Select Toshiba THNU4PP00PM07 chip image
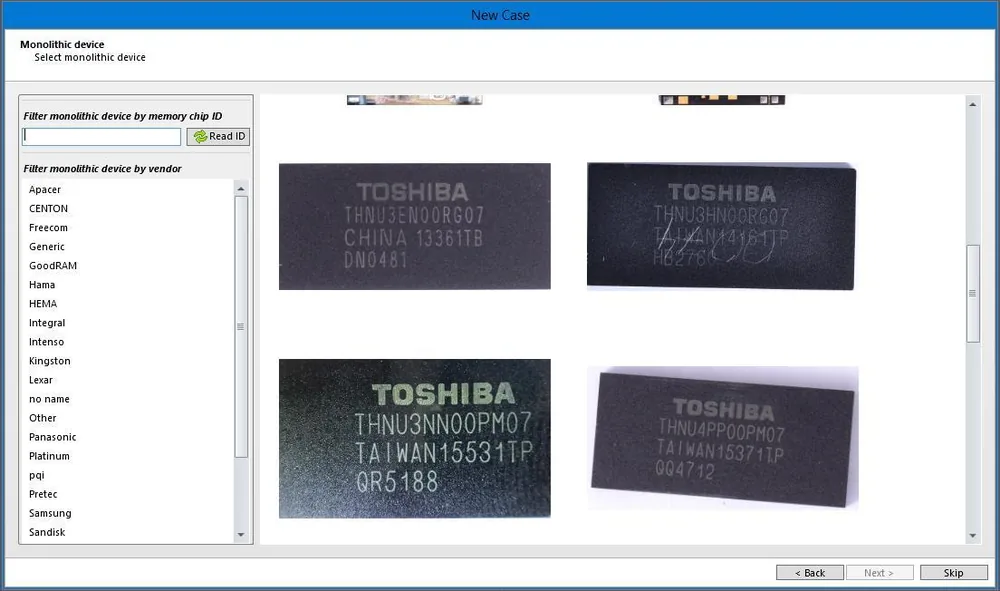Viewport: 1000px width, 591px height. click(x=723, y=437)
